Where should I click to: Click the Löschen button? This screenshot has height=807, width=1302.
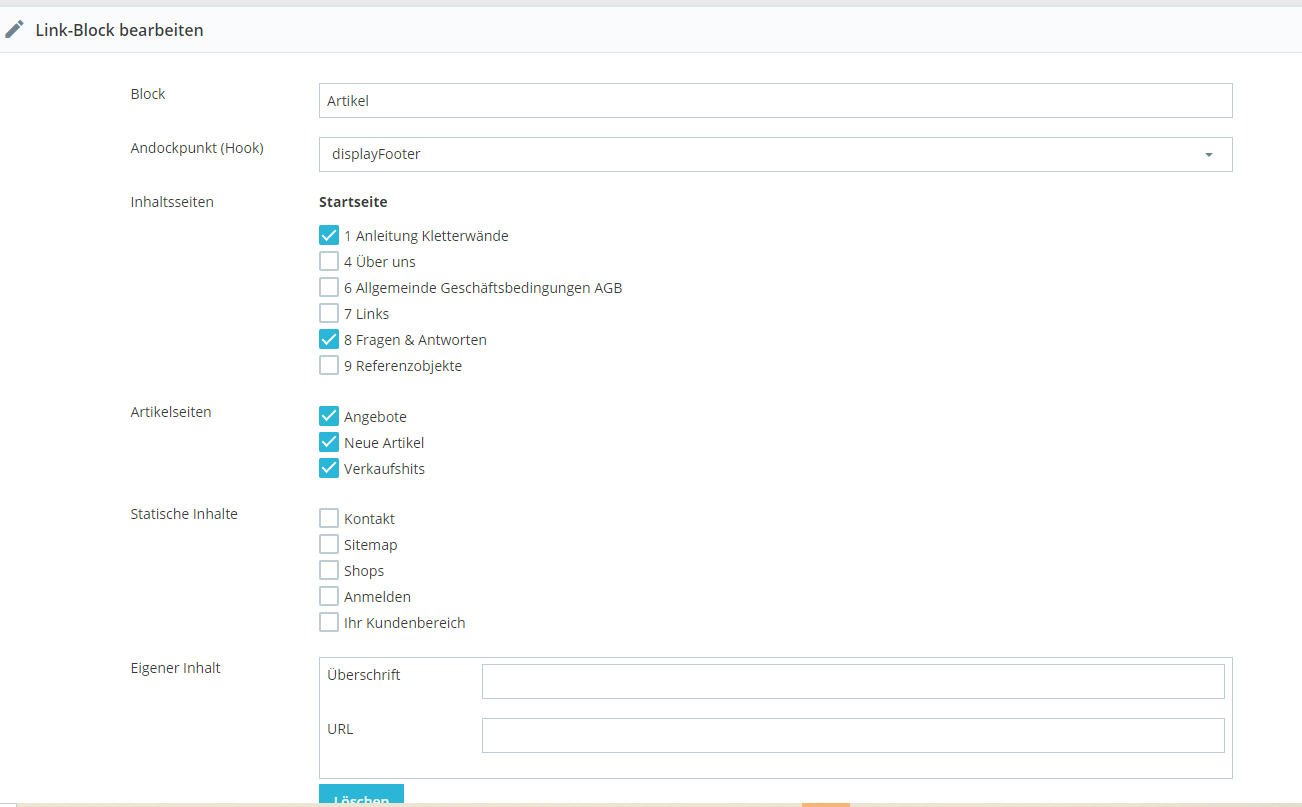pos(361,796)
